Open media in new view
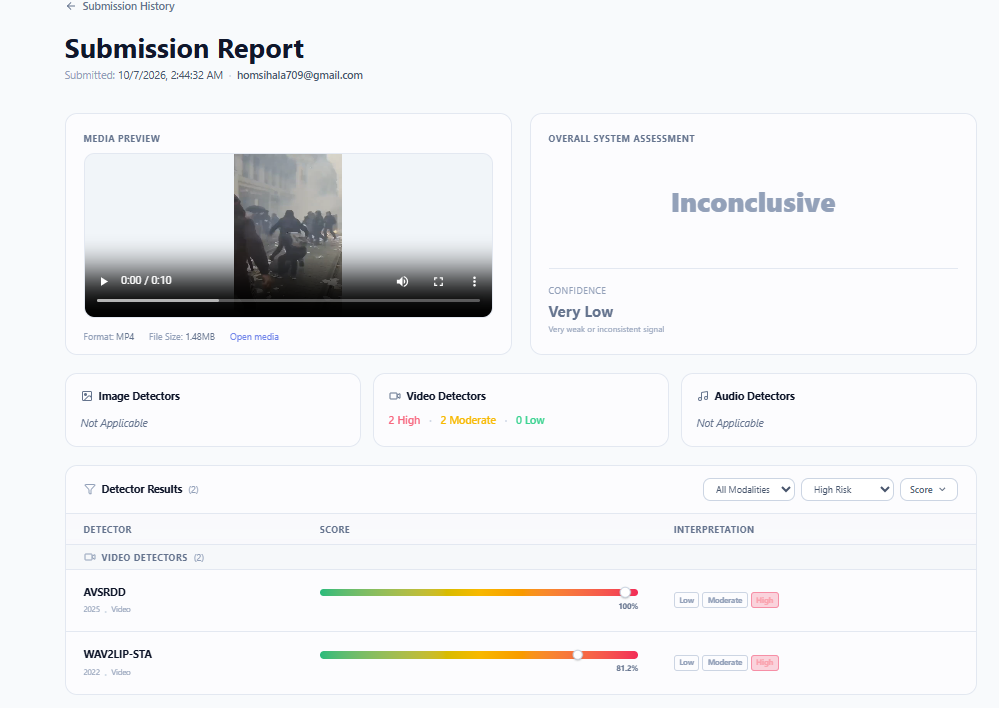Viewport: 999px width, 708px height. tap(254, 336)
